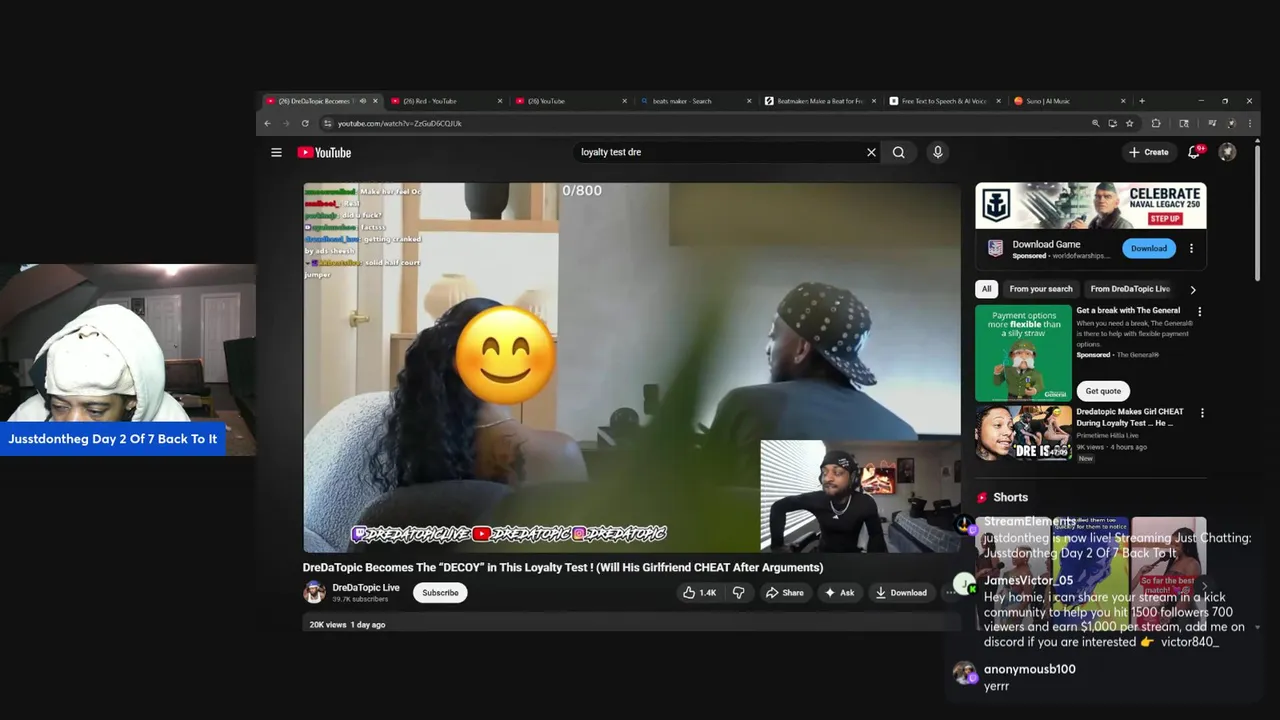Dislike the video with the thumbs down
The width and height of the screenshot is (1280, 720).
739,592
